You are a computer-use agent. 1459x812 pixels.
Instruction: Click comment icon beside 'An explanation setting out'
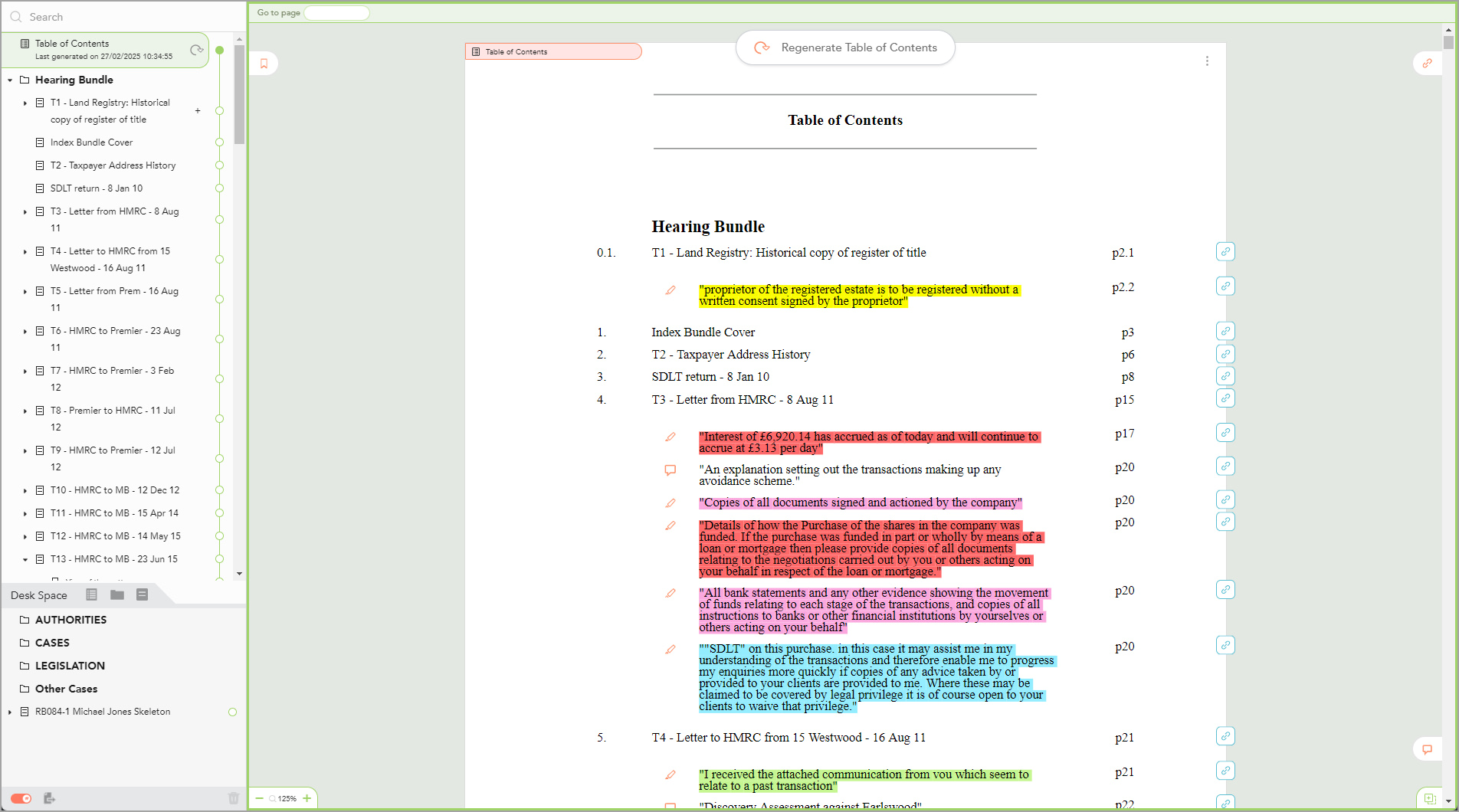point(670,470)
